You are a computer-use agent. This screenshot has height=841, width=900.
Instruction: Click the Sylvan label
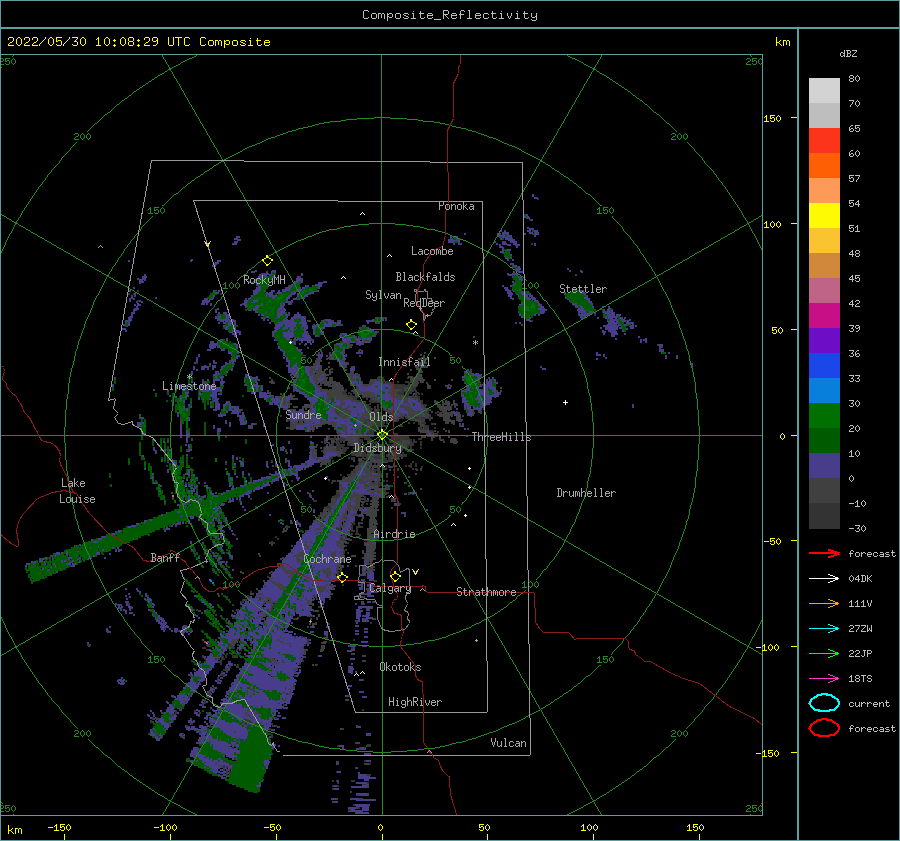383,295
